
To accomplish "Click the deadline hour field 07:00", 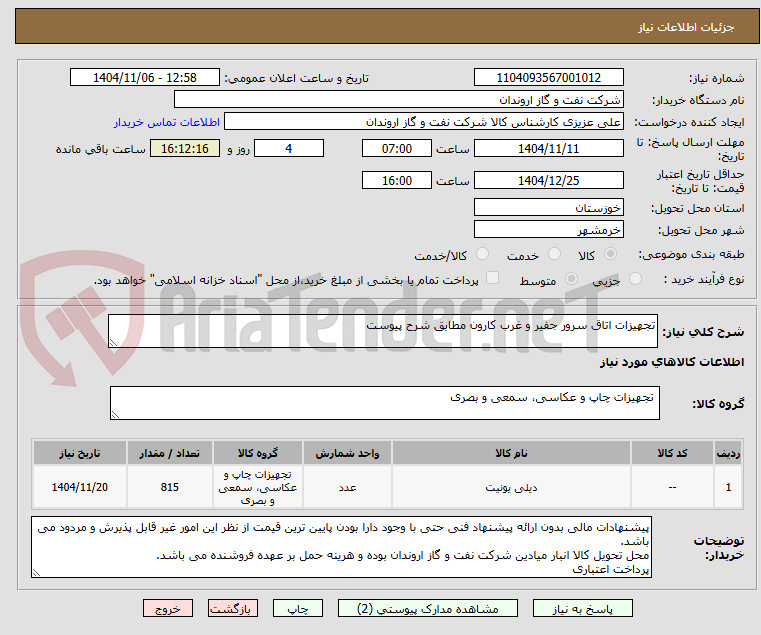I will (397, 148).
